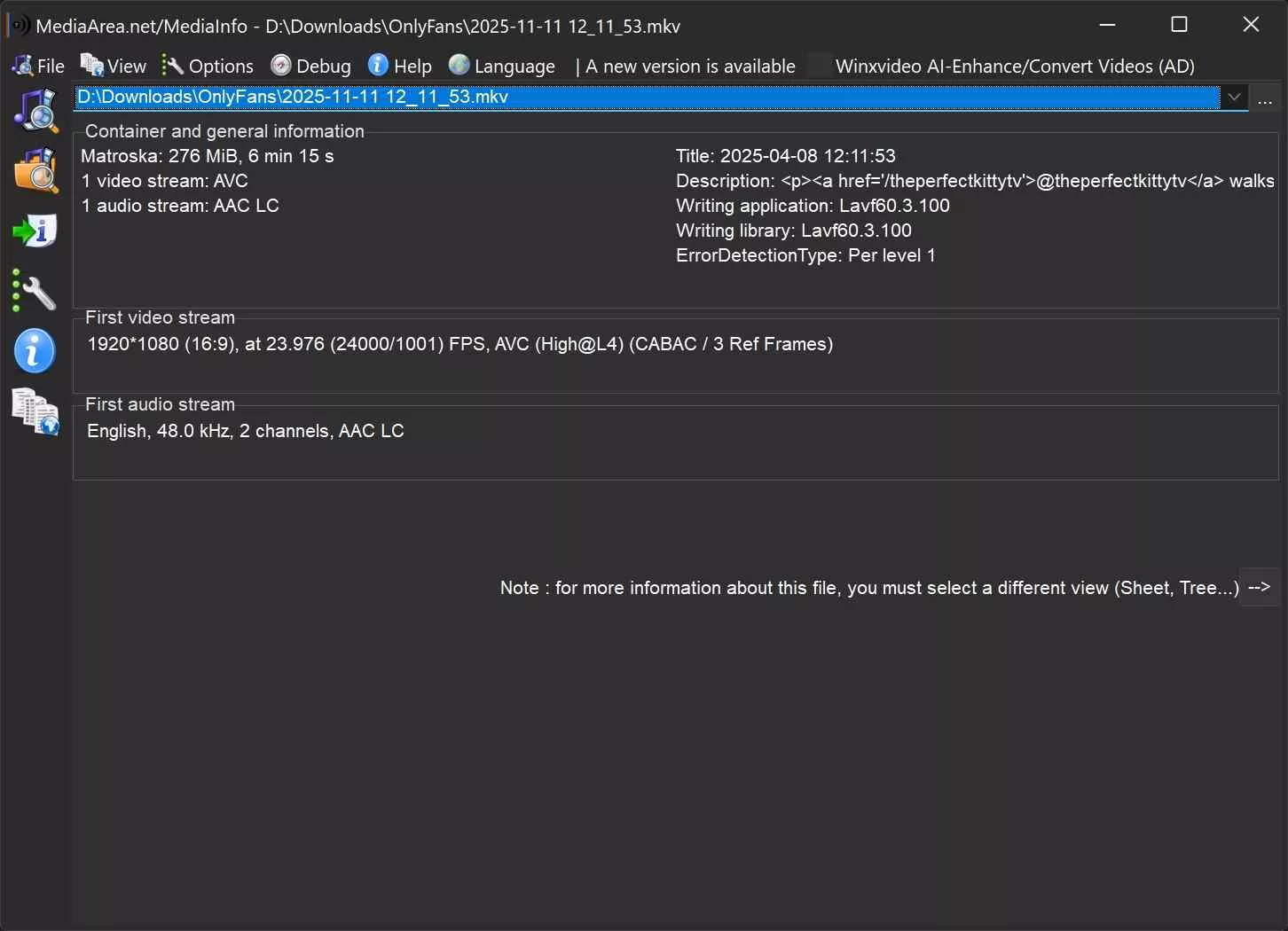Click the '...' browse button beside file path
This screenshot has width=1288, height=931.
pos(1265,99)
